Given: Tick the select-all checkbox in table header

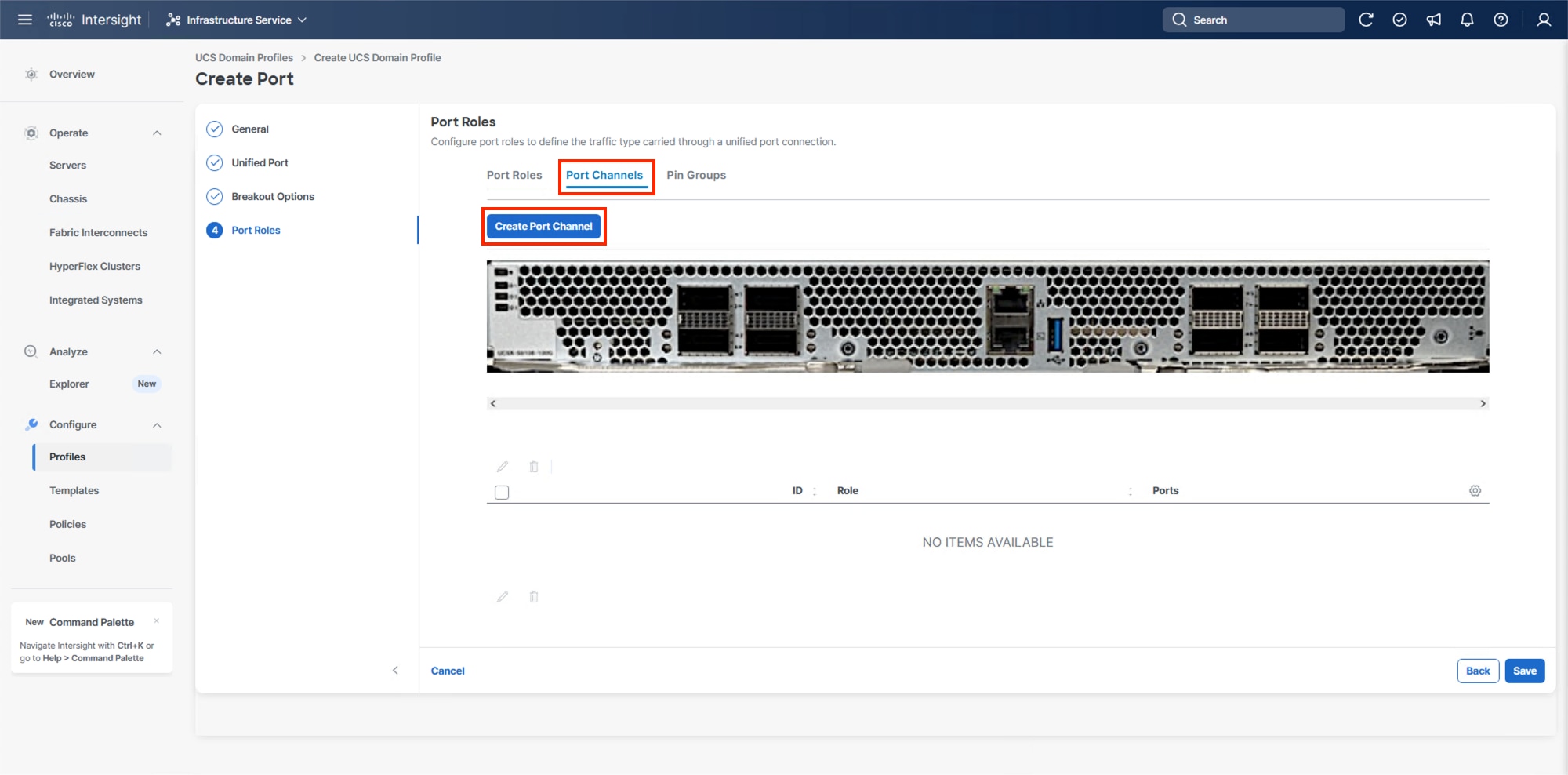Looking at the screenshot, I should coord(502,493).
